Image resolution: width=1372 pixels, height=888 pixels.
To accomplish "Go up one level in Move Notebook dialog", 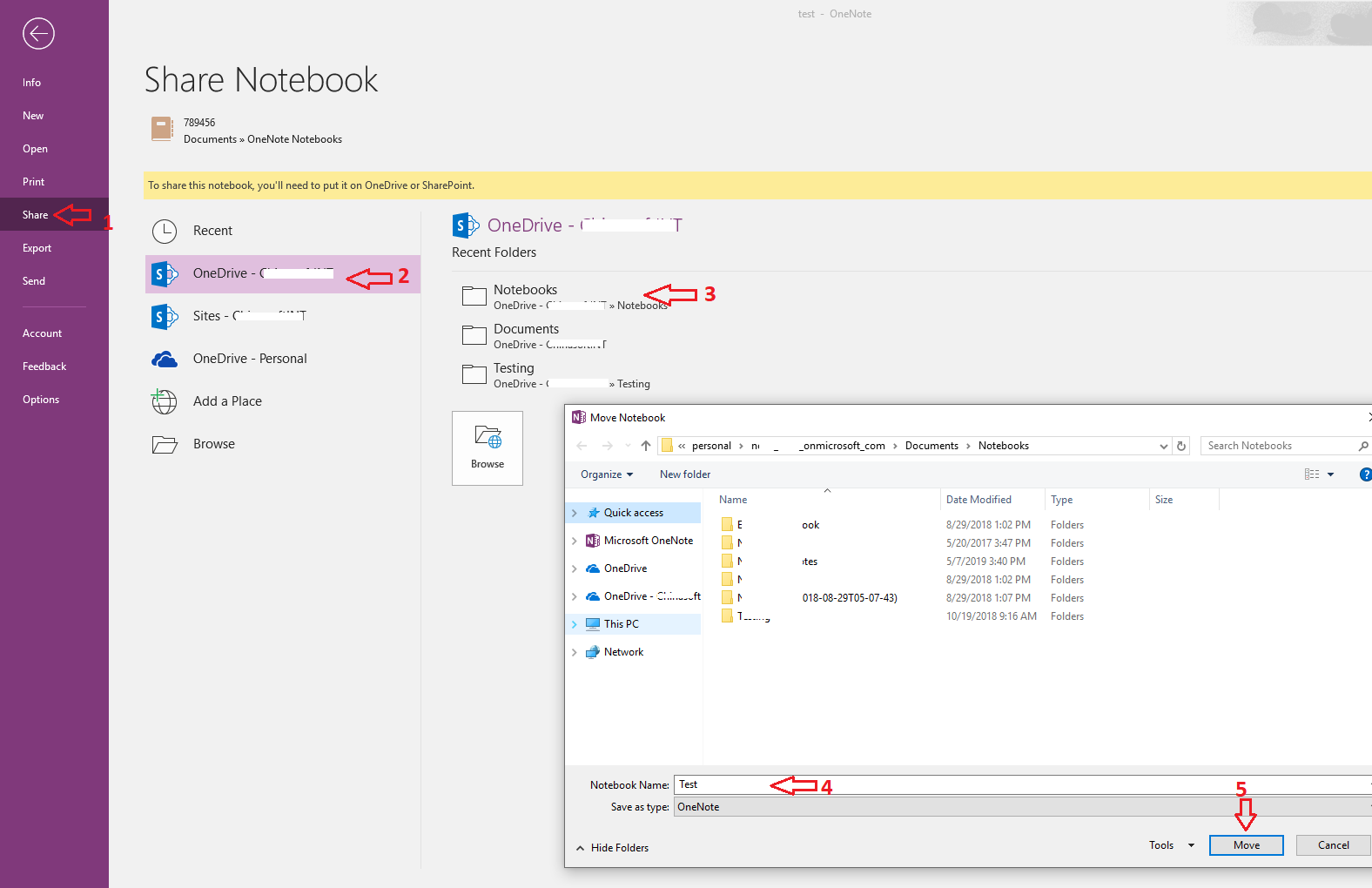I will (x=645, y=446).
